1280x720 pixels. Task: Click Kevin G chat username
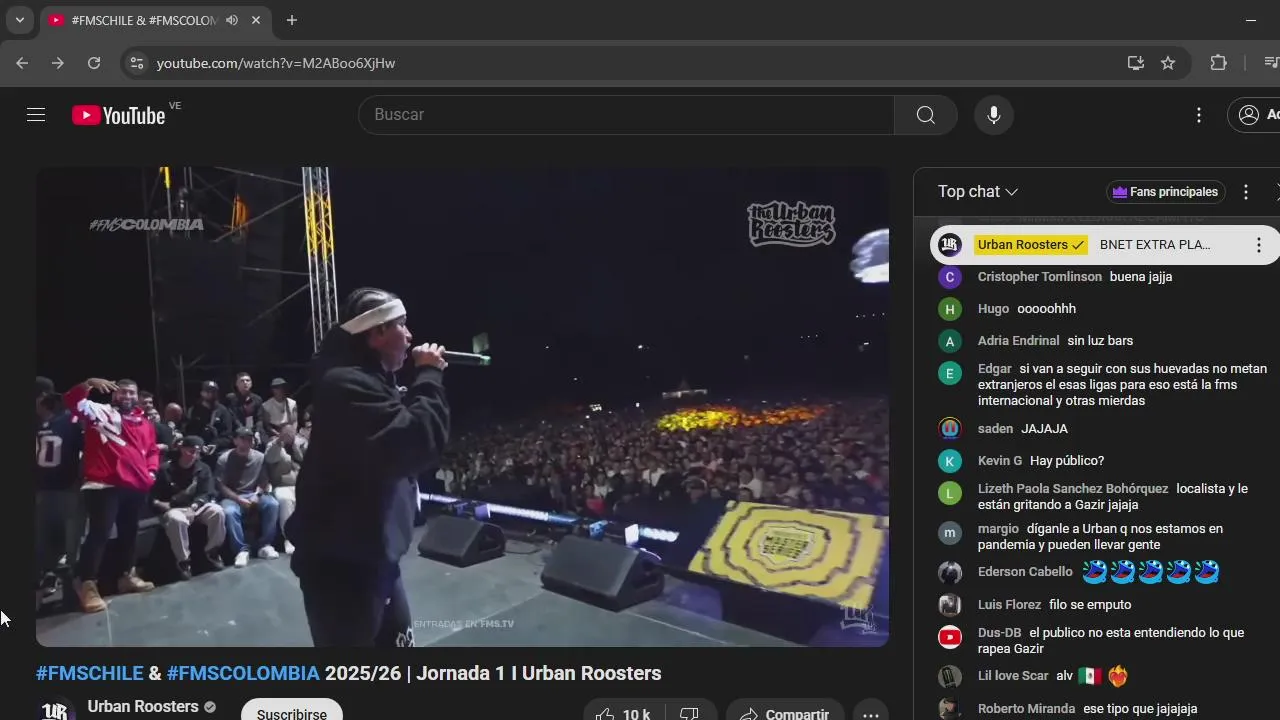[1000, 461]
